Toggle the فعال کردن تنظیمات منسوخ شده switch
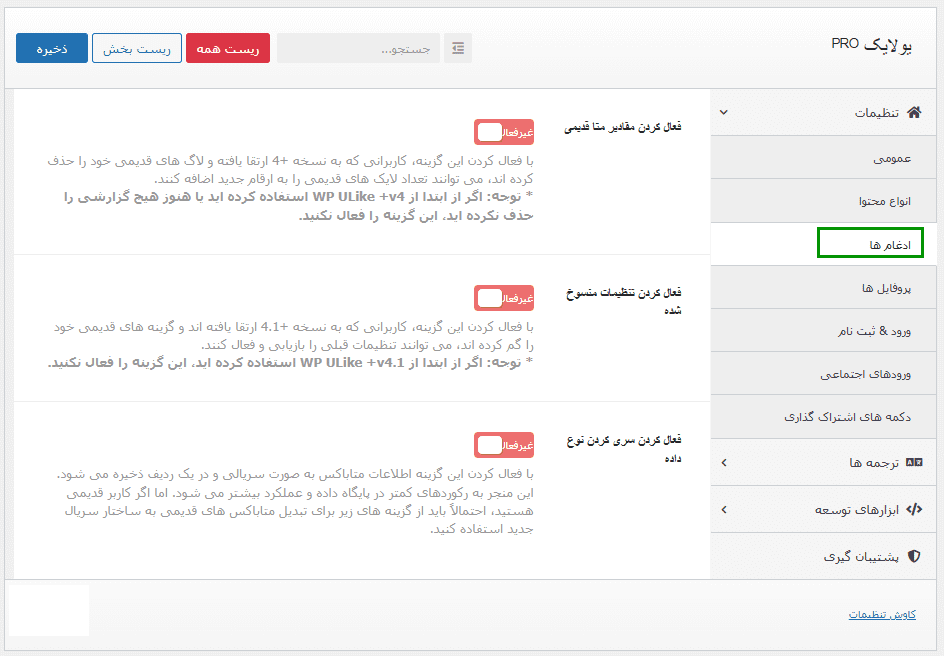The image size is (944, 656). click(504, 299)
